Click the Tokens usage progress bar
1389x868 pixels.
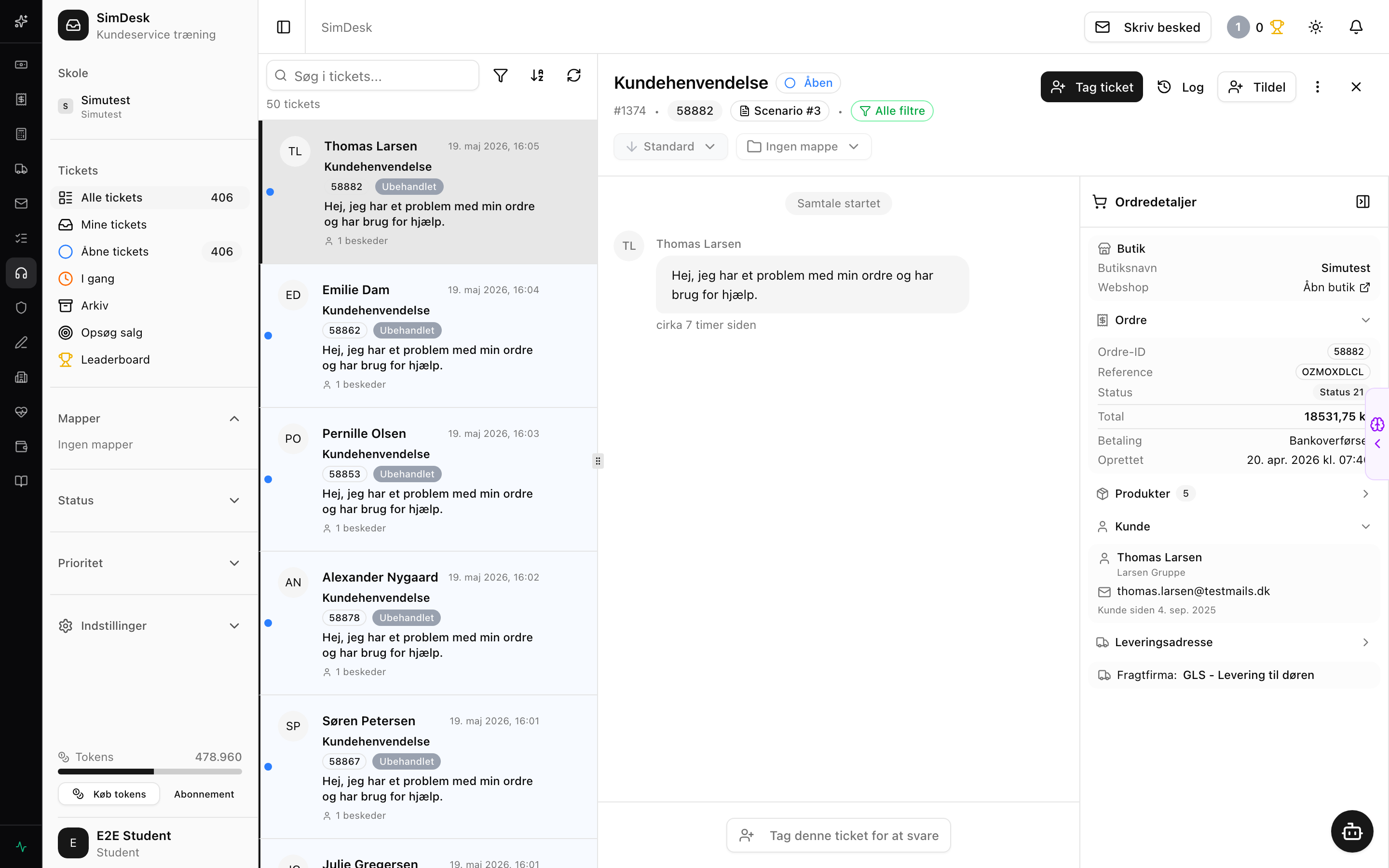pos(150,772)
